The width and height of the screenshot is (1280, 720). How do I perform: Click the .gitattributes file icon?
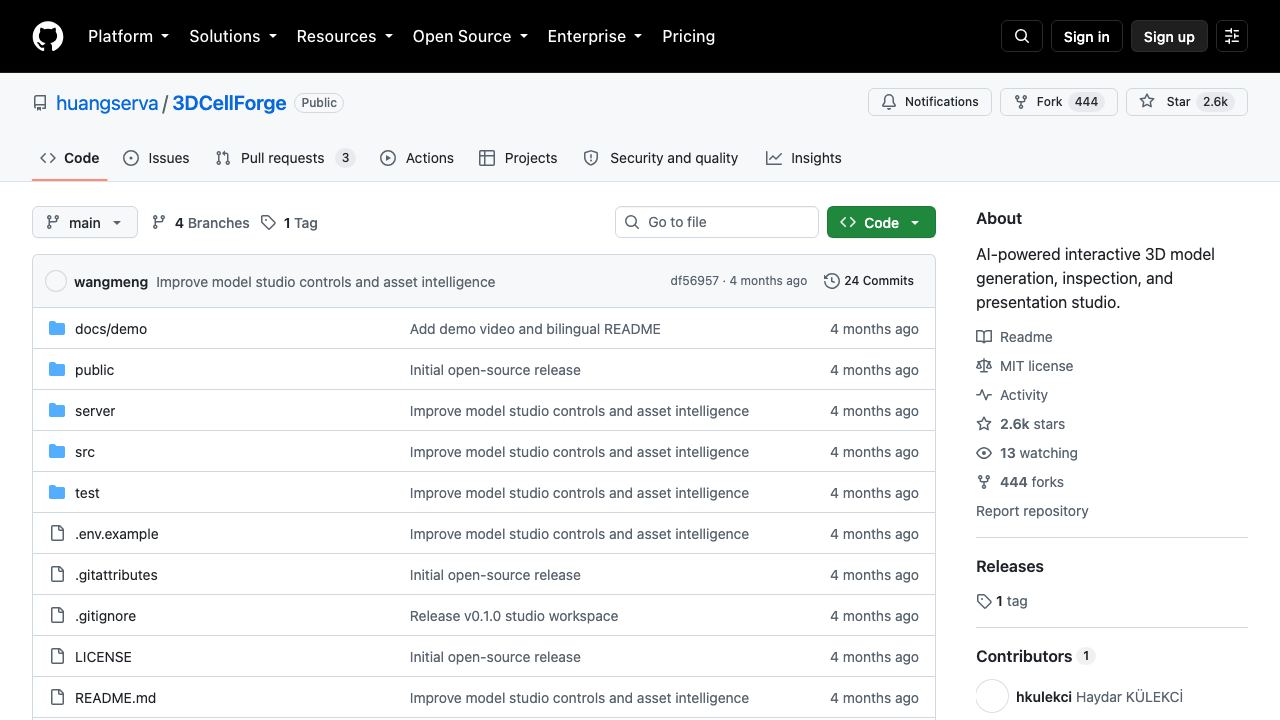pyautogui.click(x=57, y=575)
